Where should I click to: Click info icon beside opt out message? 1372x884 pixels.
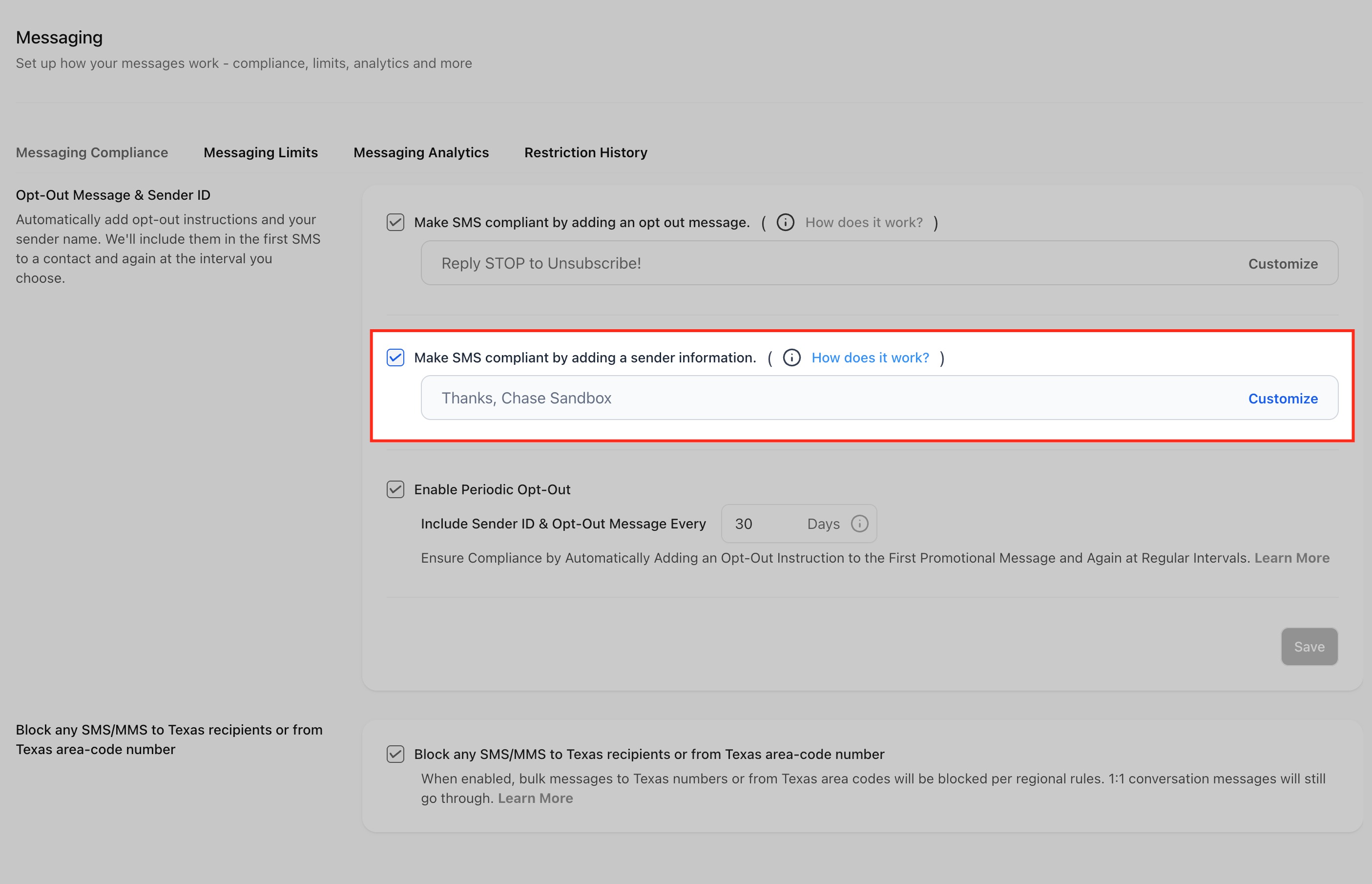[x=785, y=222]
